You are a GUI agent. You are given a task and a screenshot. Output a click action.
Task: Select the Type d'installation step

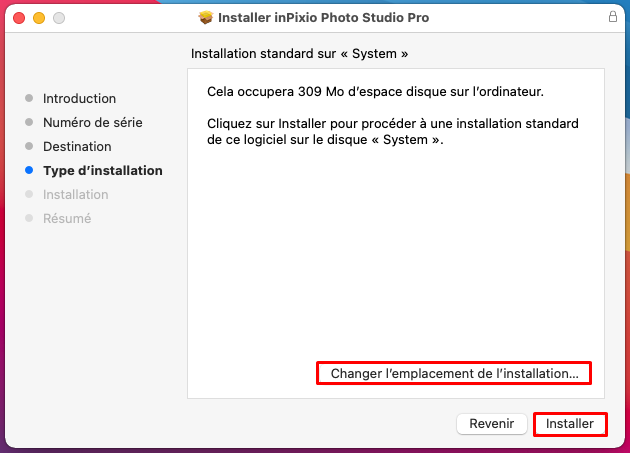click(103, 170)
